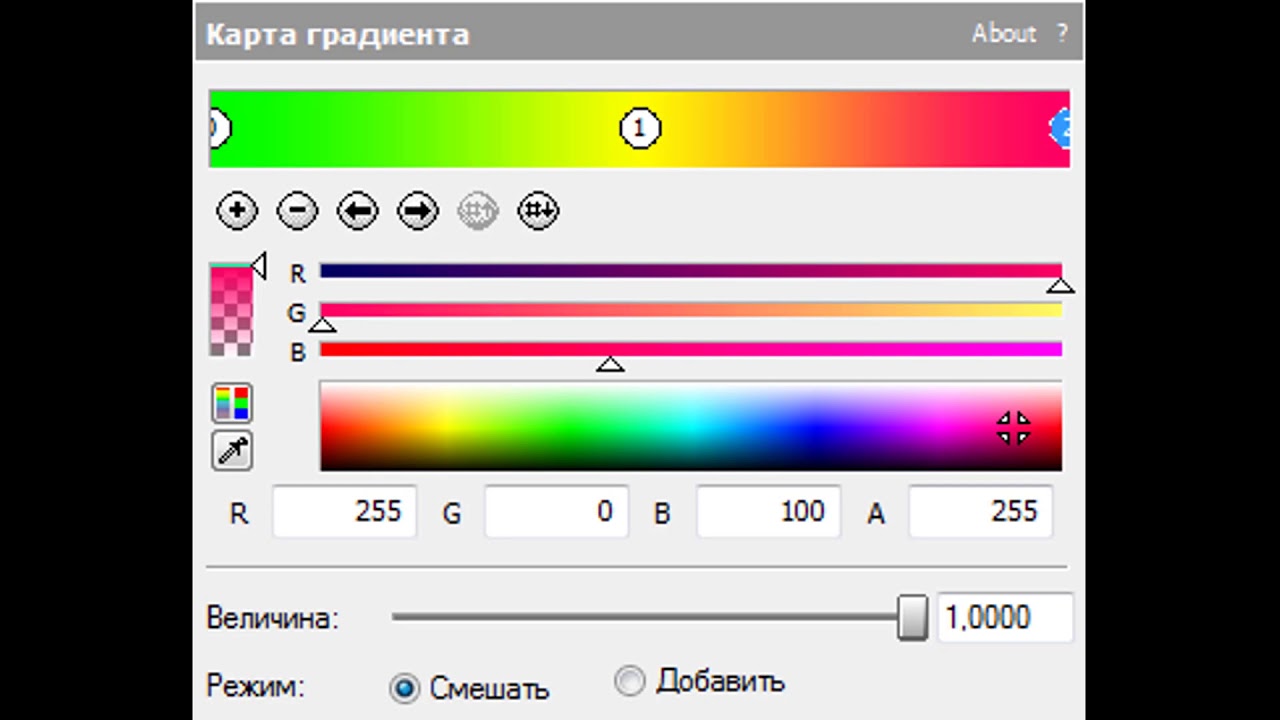The height and width of the screenshot is (720, 1280).
Task: Click the Величина value field showing 1,0000
Action: [1004, 617]
